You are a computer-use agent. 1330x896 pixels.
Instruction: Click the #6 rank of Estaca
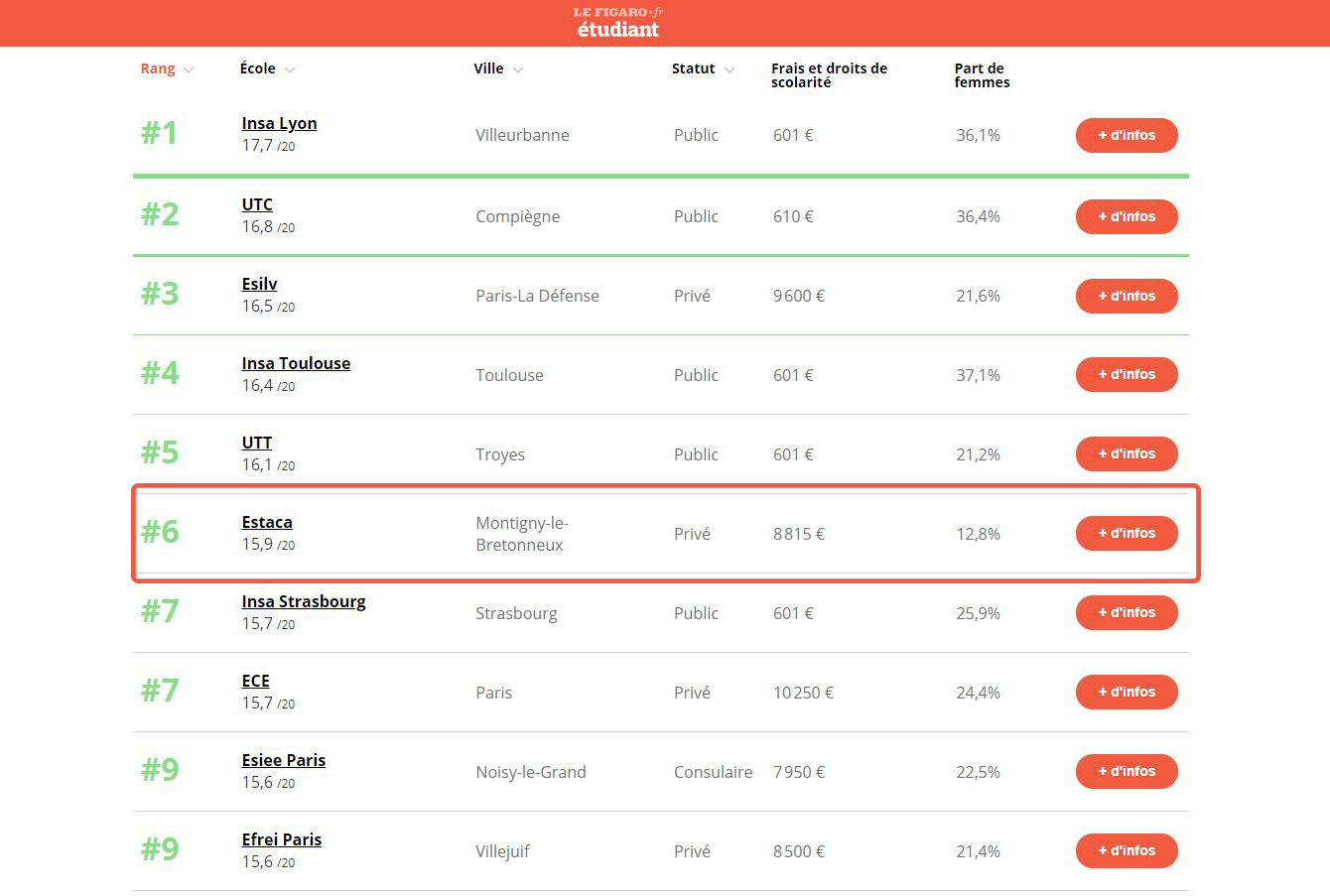click(160, 532)
